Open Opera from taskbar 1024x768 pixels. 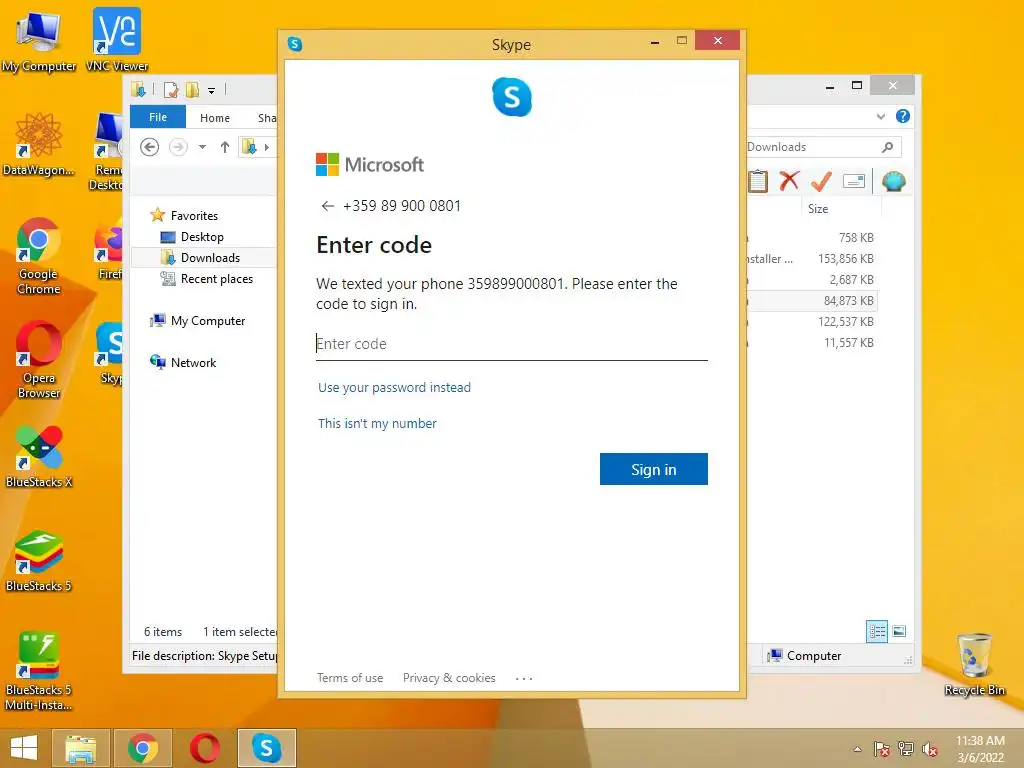(x=204, y=748)
